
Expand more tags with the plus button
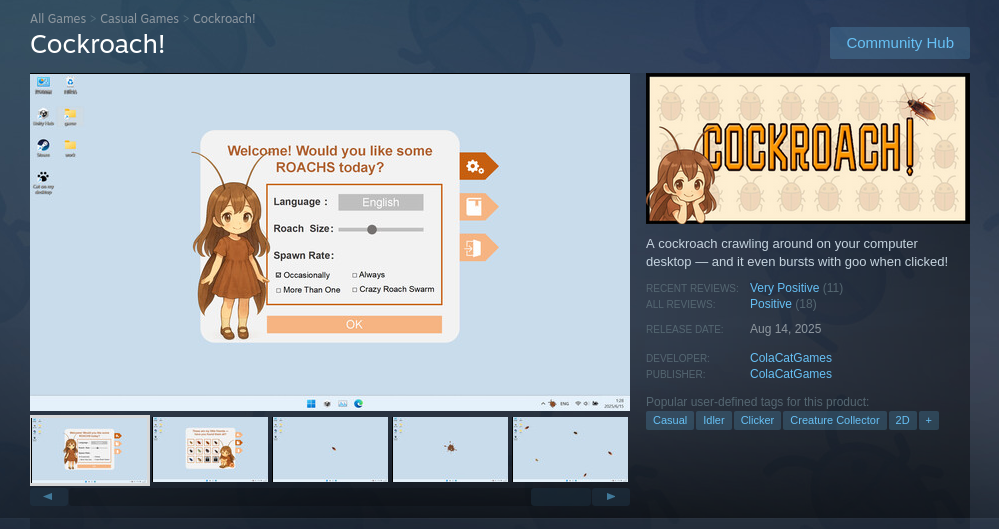click(928, 420)
